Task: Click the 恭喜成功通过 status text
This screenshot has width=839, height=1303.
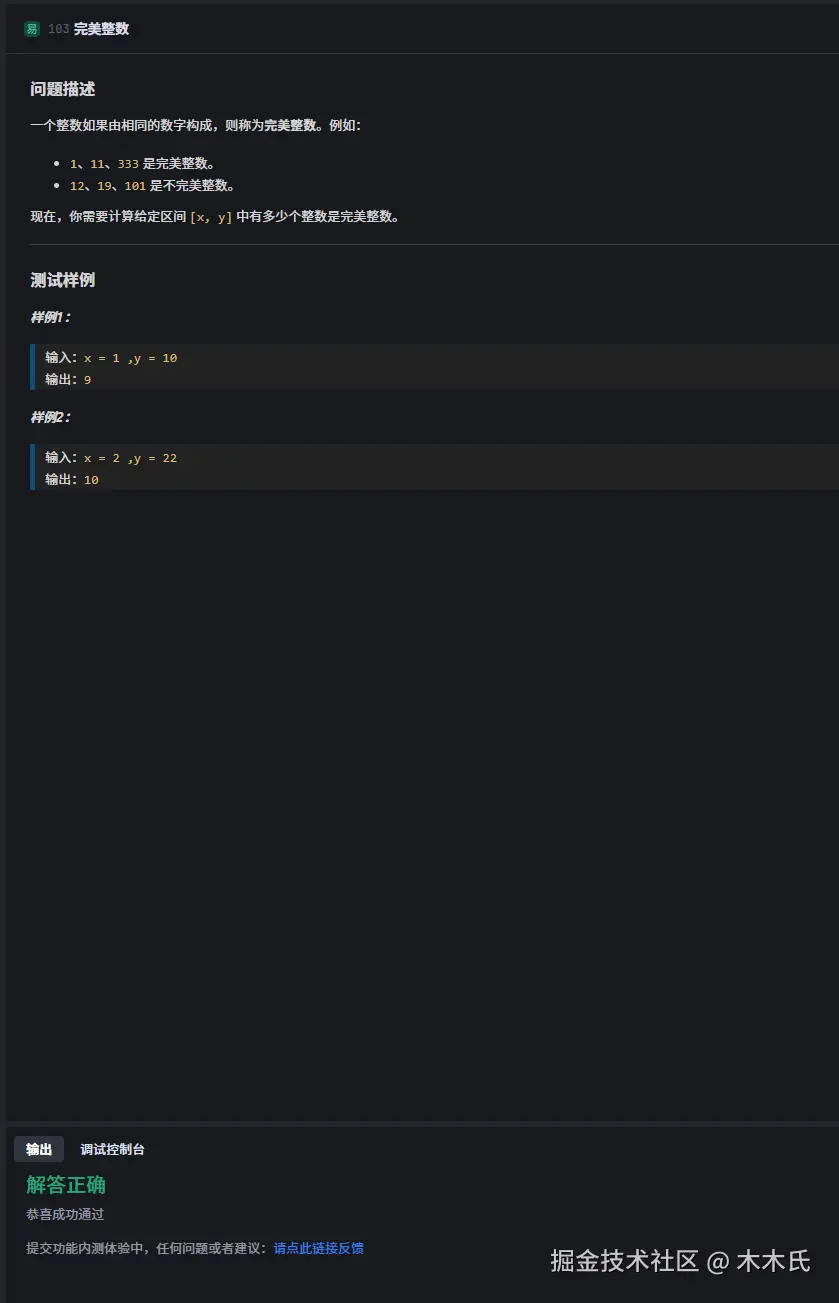Action: pos(65,1214)
